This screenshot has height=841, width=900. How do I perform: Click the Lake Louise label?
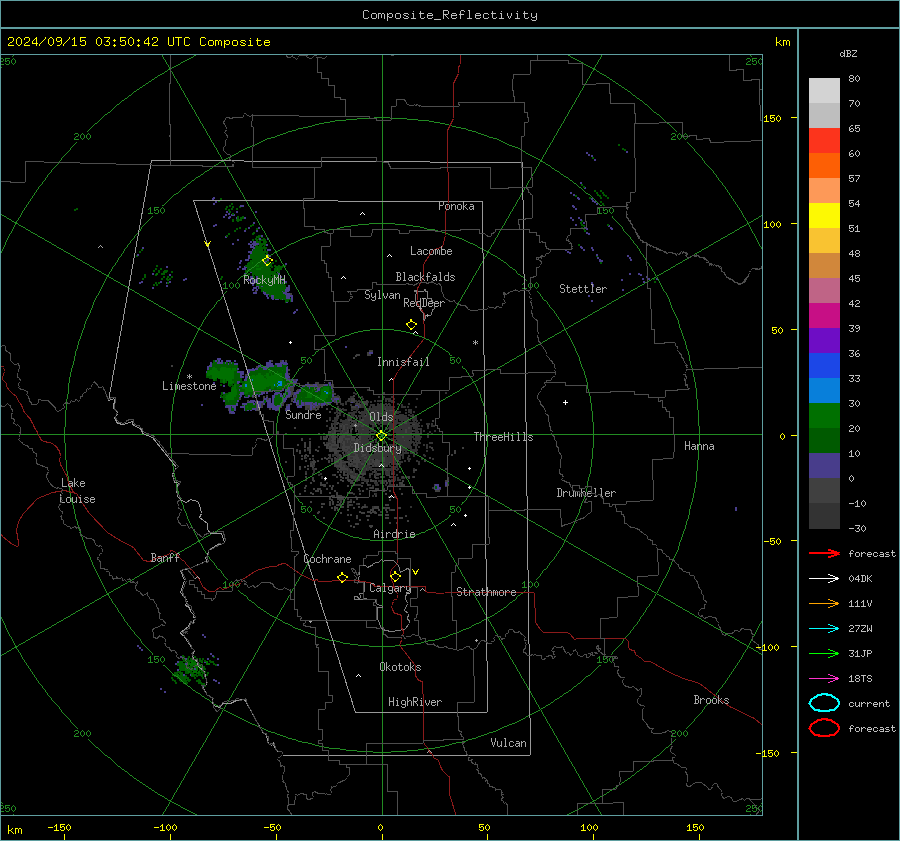[x=77, y=491]
